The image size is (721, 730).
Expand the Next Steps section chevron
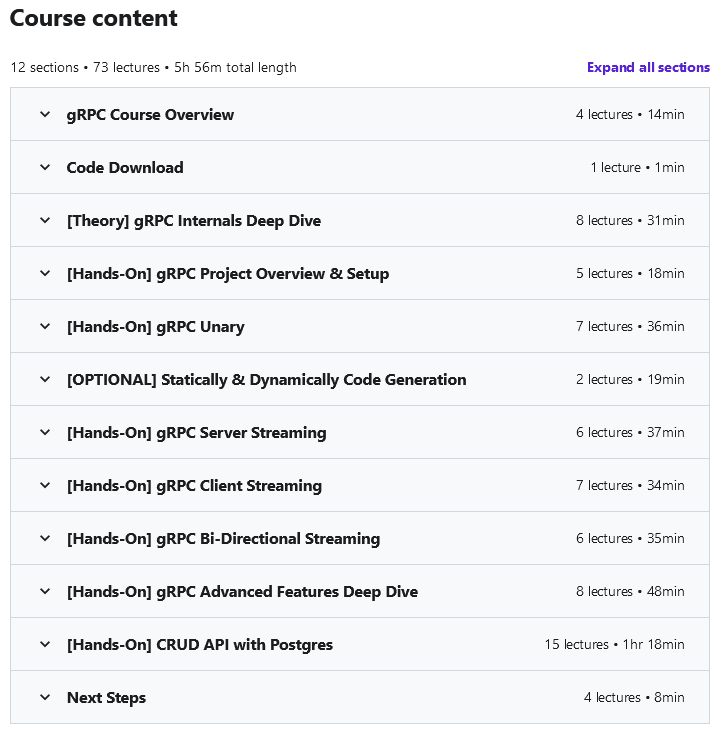[x=45, y=697]
